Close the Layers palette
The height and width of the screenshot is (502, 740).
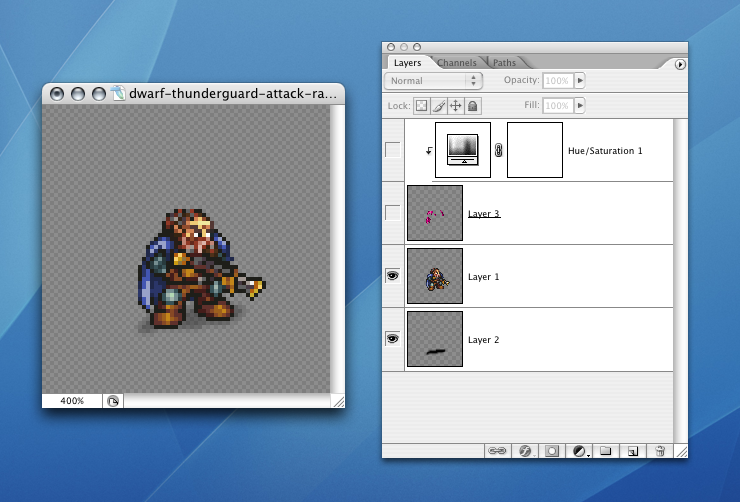391,47
